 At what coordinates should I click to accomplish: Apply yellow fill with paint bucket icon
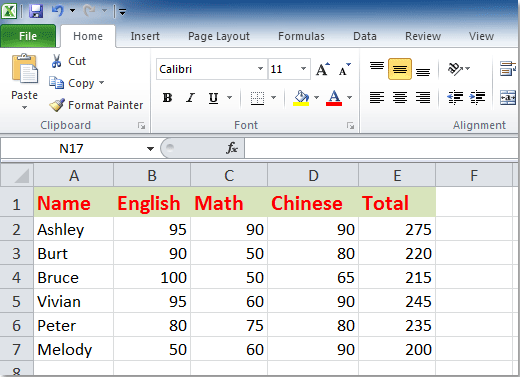tap(301, 98)
